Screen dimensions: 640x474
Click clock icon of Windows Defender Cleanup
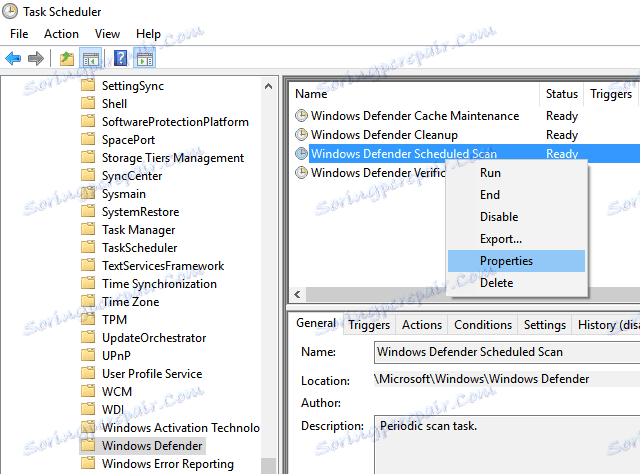pyautogui.click(x=301, y=135)
